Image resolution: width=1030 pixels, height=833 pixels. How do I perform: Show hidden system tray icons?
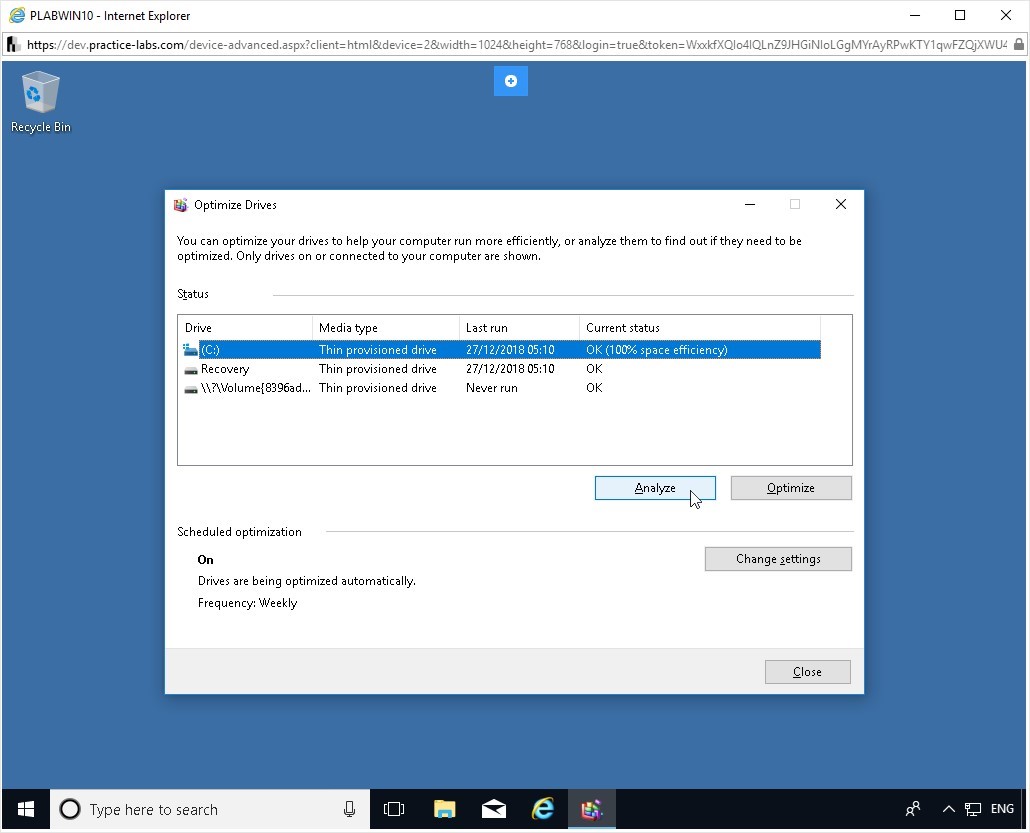click(949, 809)
